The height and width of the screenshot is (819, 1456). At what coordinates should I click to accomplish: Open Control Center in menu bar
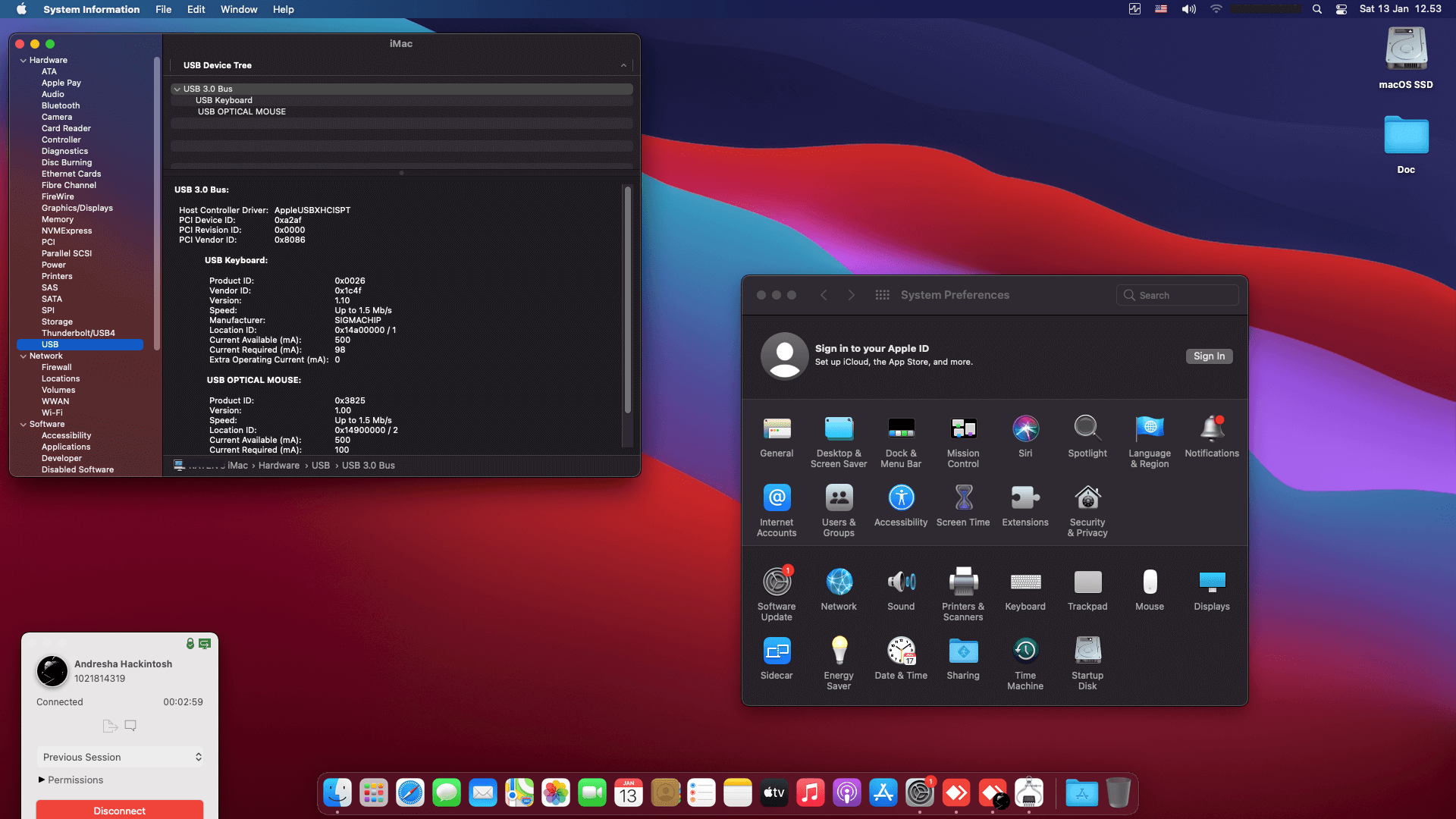click(x=1341, y=9)
